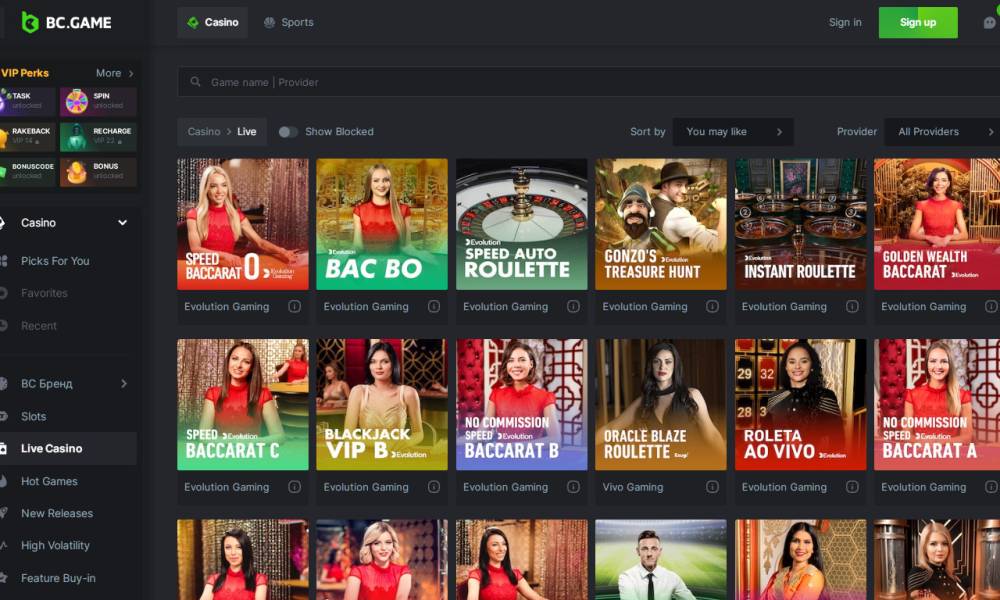Click the green Sign up button
Viewport: 1000px width, 600px height.
tap(917, 22)
